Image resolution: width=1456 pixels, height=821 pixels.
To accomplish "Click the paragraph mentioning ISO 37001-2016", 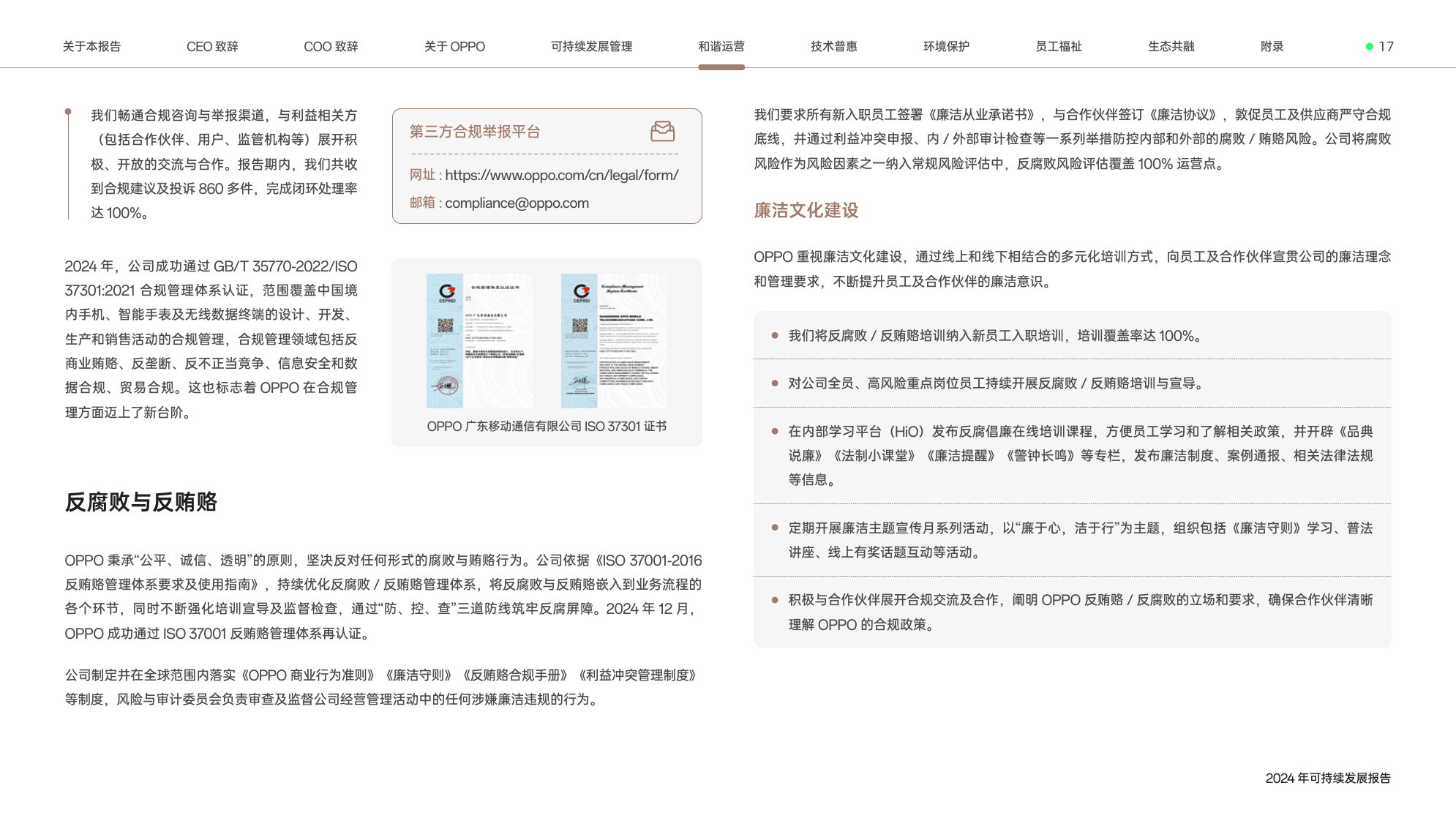I will pyautogui.click(x=383, y=596).
